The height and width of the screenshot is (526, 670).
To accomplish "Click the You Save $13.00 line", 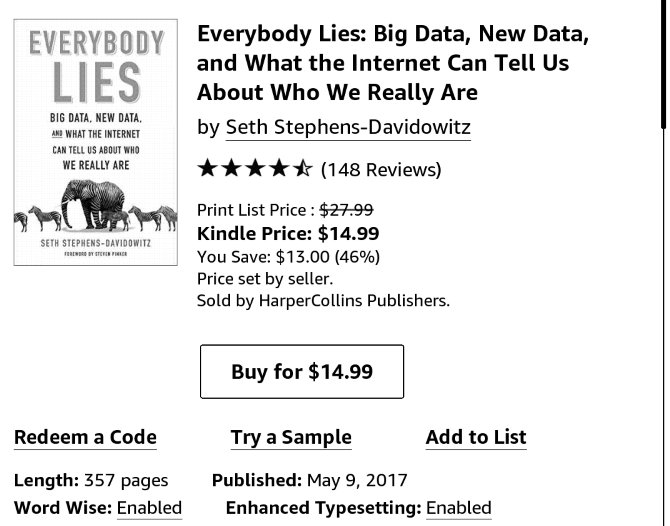I will tap(288, 256).
